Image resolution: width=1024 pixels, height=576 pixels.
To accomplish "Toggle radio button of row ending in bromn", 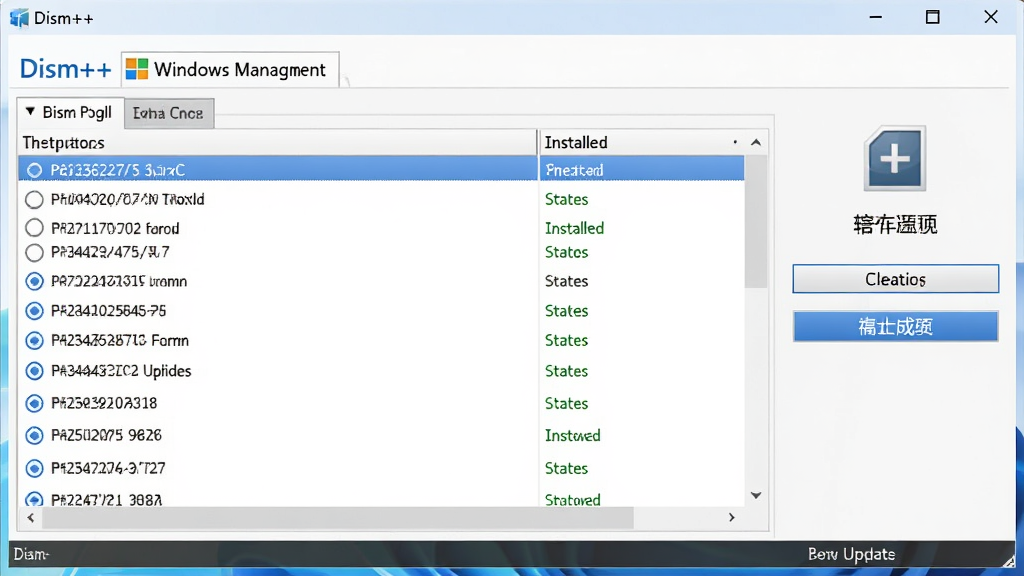I will pyautogui.click(x=34, y=281).
